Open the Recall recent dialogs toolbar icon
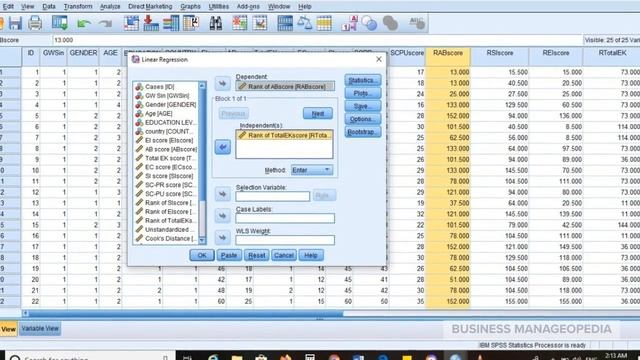Image resolution: width=640 pixels, height=360 pixels. point(60,23)
